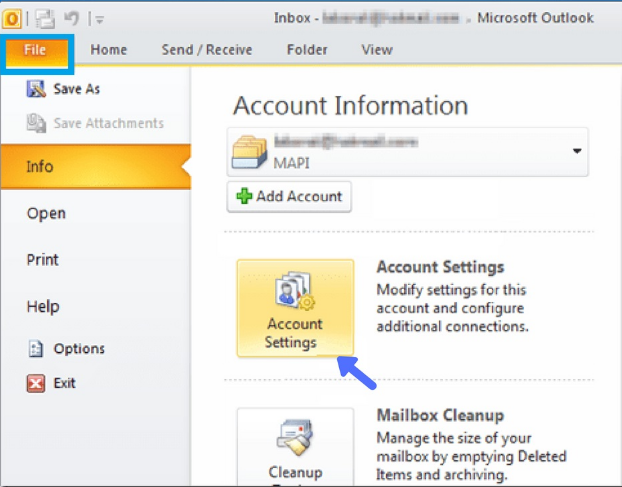Select the Folder ribbon tab
The width and height of the screenshot is (622, 487).
tap(307, 50)
